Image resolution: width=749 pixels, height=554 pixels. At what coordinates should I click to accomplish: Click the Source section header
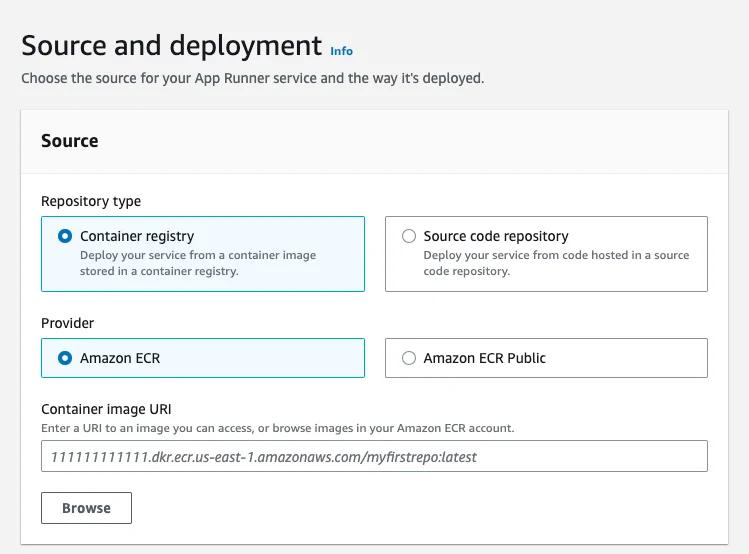click(x=70, y=141)
